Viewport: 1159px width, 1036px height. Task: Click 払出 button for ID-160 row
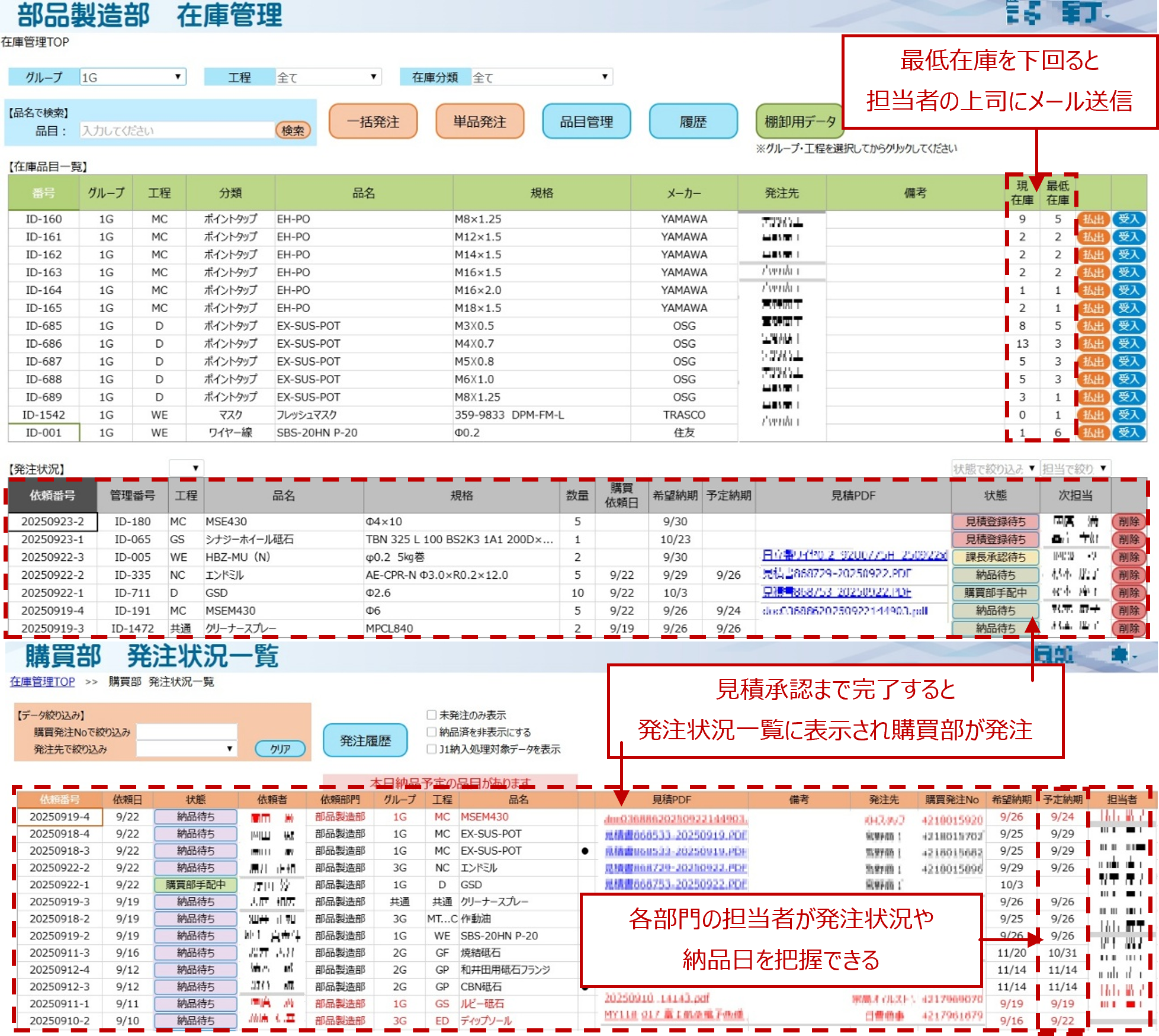click(1093, 219)
